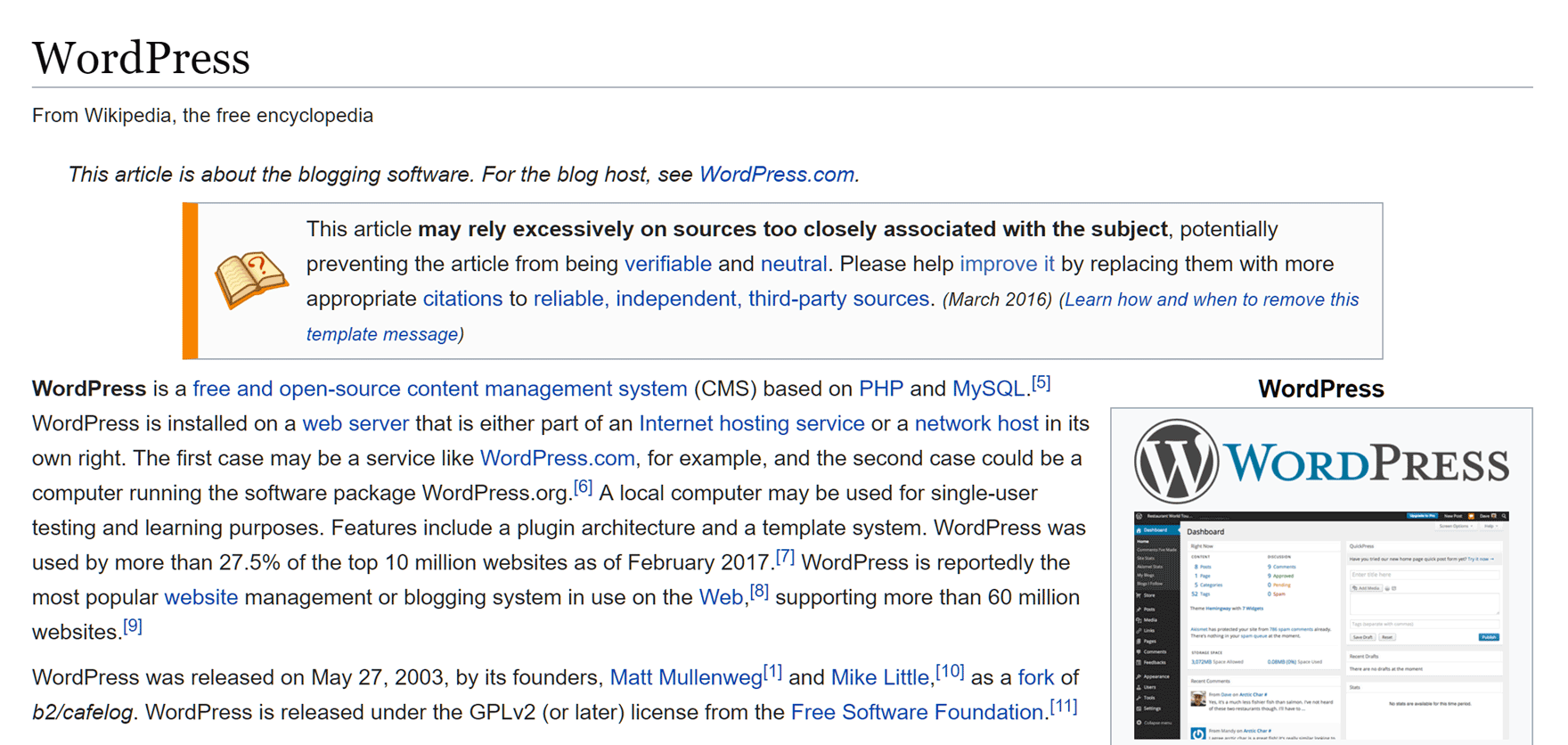Open 'reliable, independent, third-party sources' link
The width and height of the screenshot is (1568, 745).
731,299
